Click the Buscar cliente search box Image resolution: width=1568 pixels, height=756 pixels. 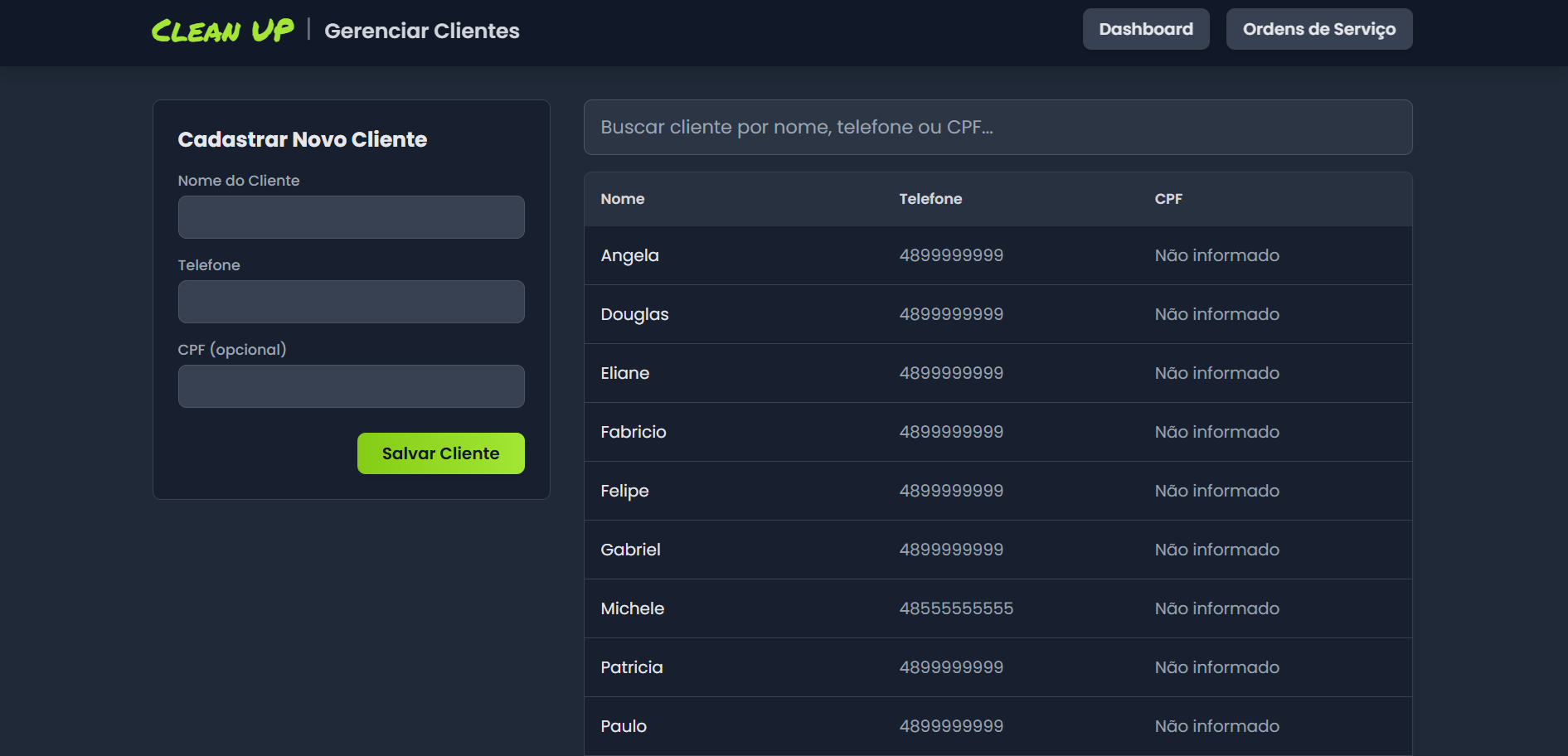(x=998, y=128)
